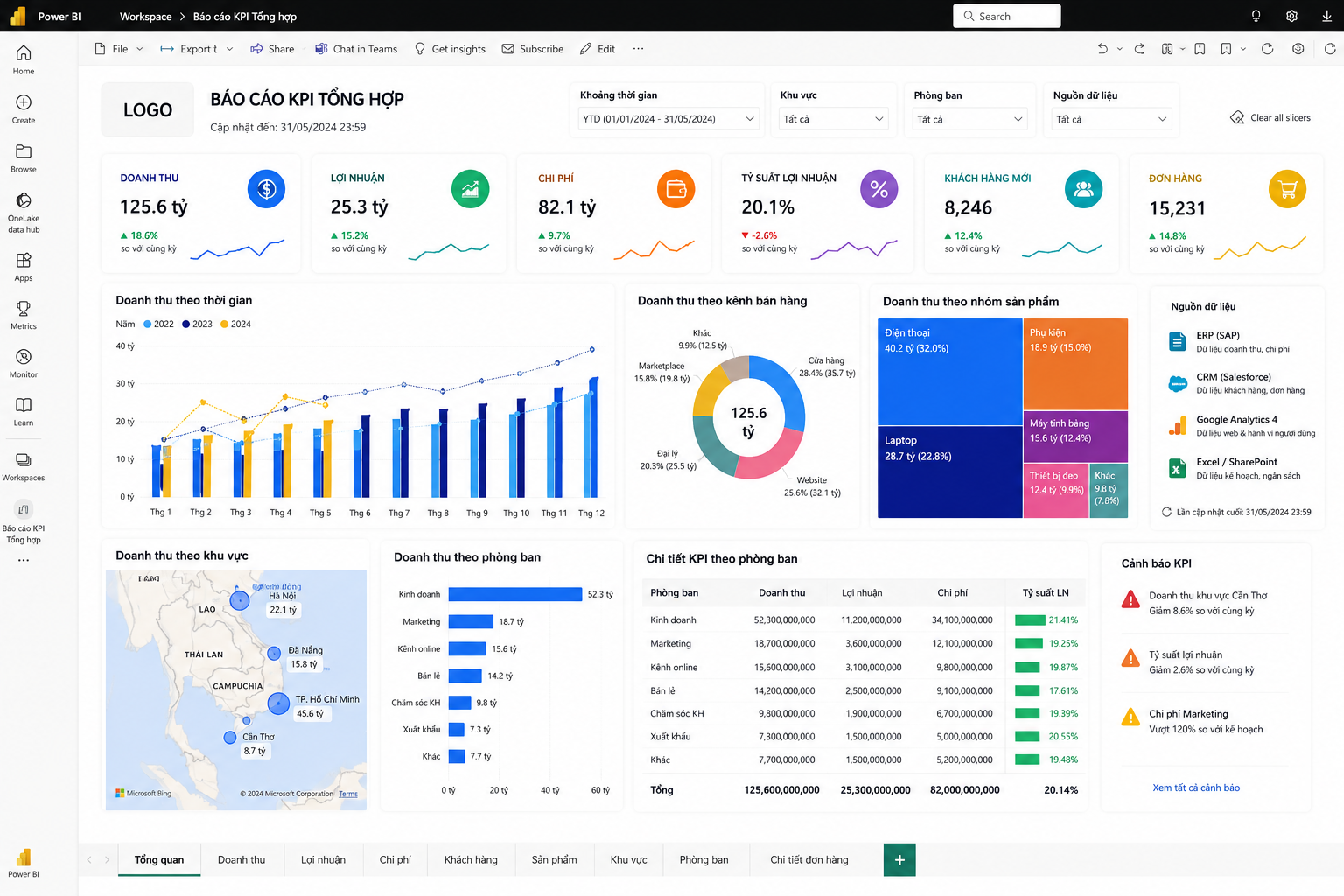Select the Excel / SharePoint icon
Screen dimensions: 1344x896
click(x=1178, y=468)
